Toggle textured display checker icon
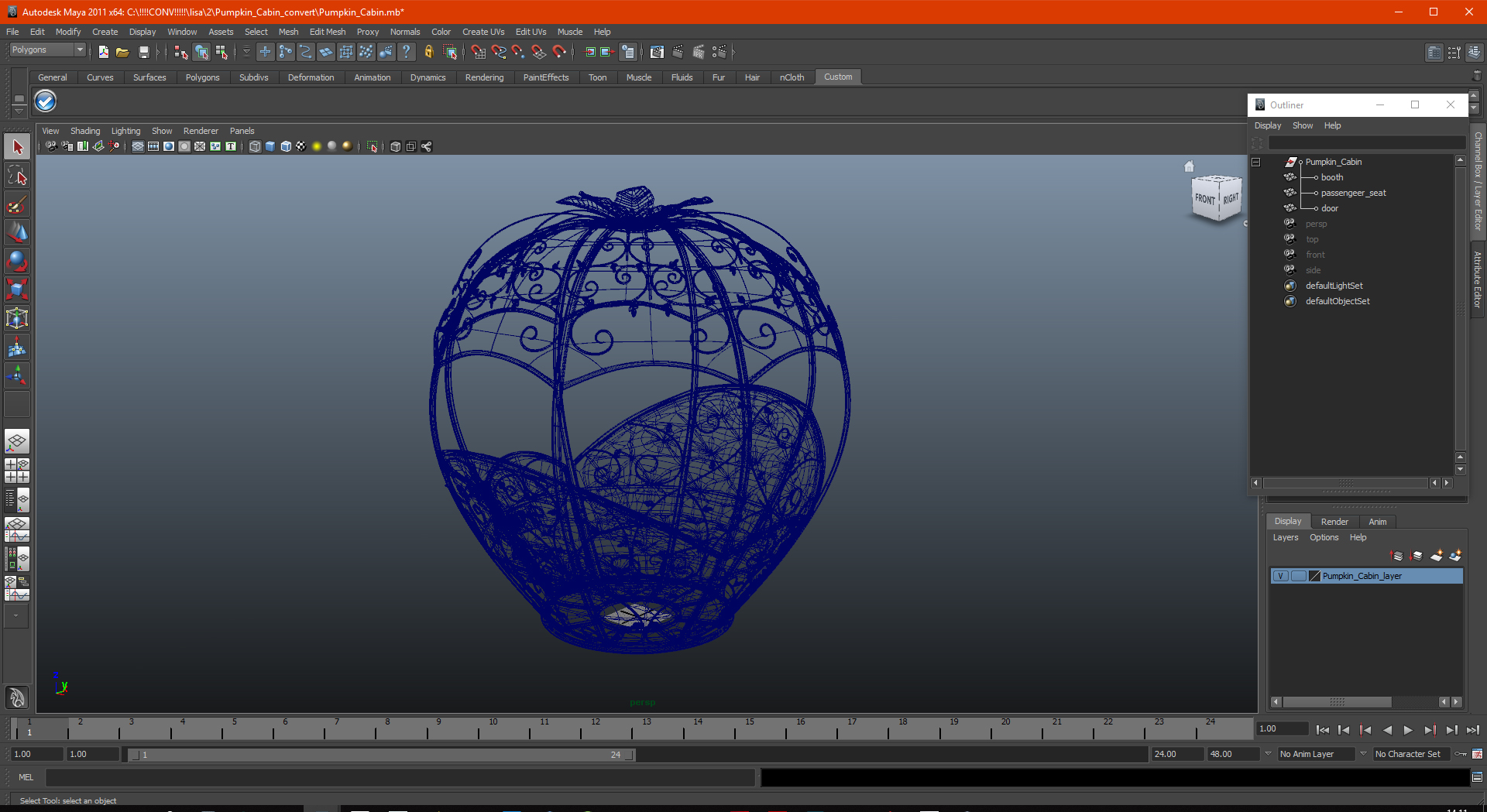The width and height of the screenshot is (1487, 812). point(301,146)
